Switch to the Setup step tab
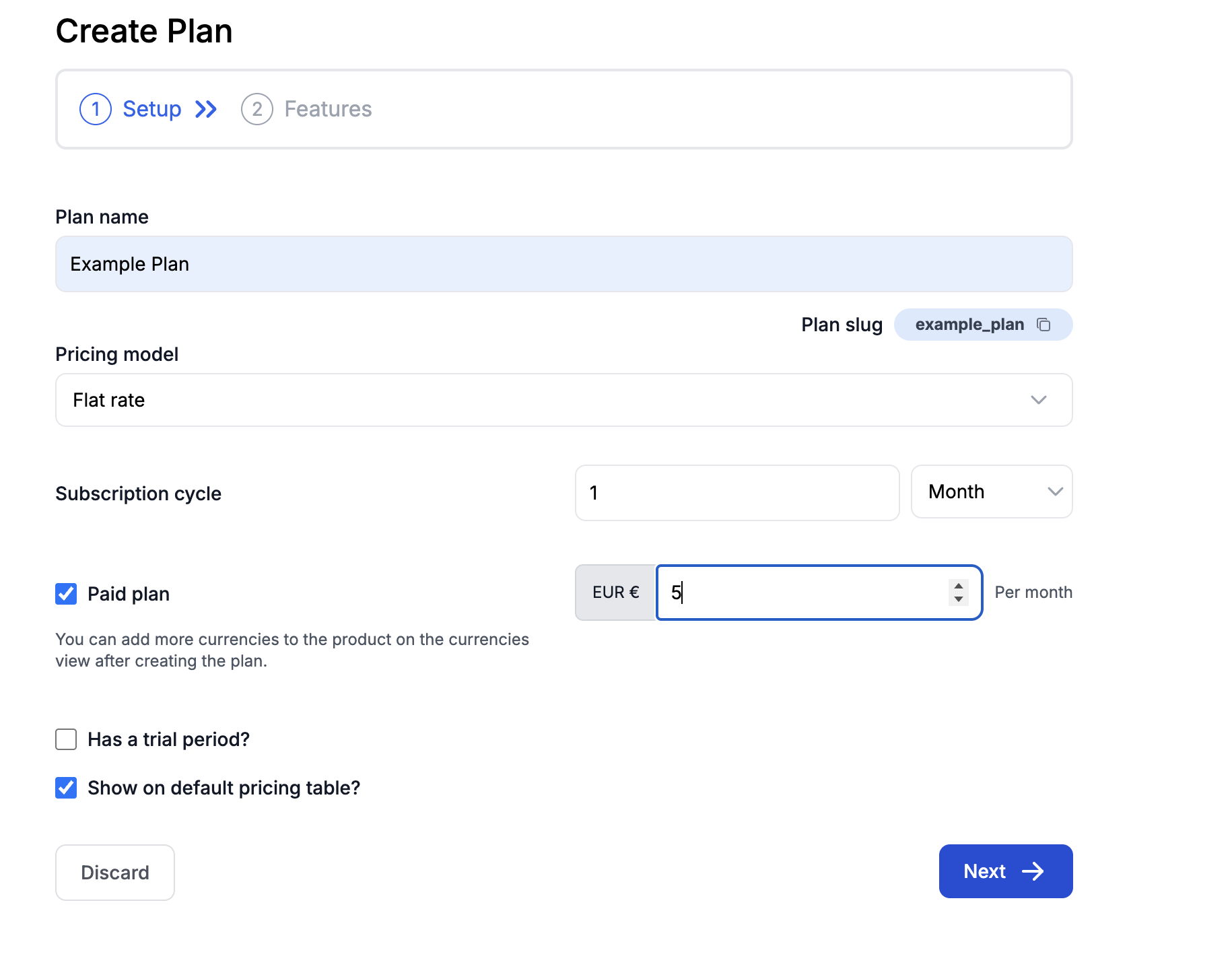This screenshot has height=979, width=1232. tap(151, 109)
